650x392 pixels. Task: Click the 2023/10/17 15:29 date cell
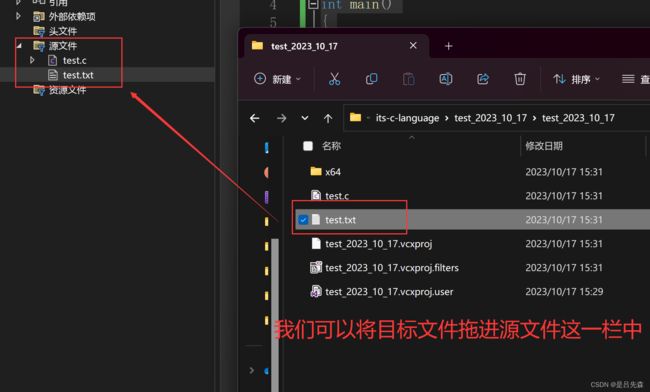coord(564,292)
